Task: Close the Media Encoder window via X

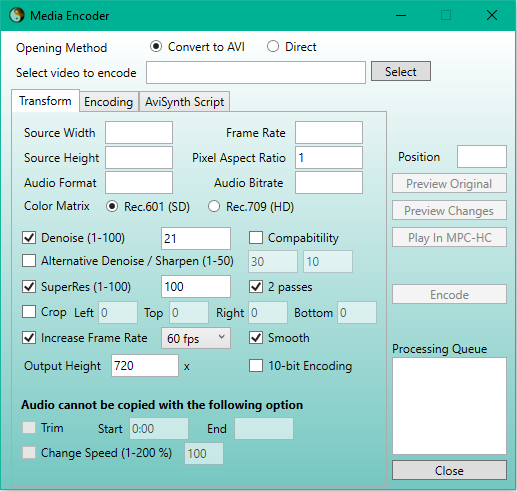Action: [492, 15]
